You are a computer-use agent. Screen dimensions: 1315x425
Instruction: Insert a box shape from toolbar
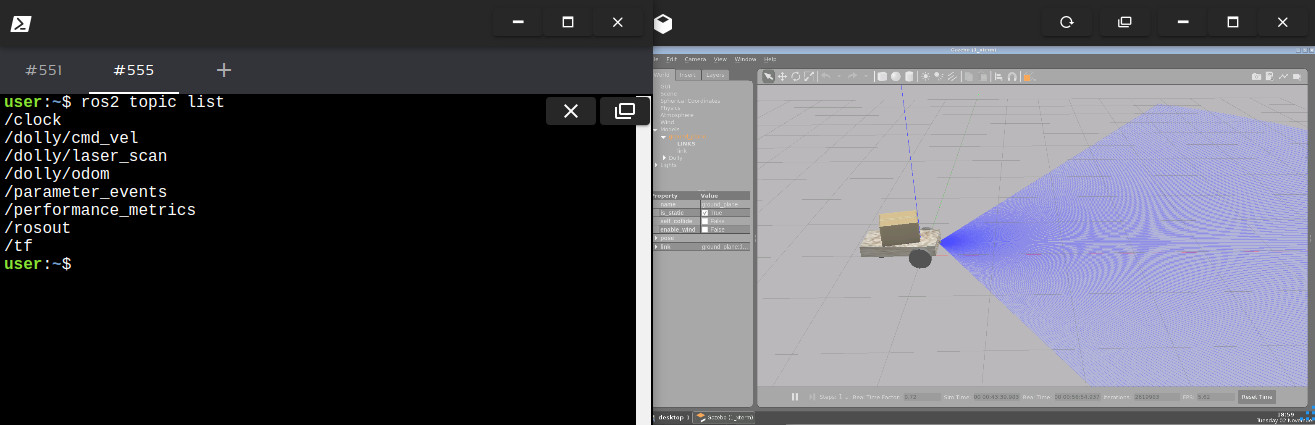(882, 77)
